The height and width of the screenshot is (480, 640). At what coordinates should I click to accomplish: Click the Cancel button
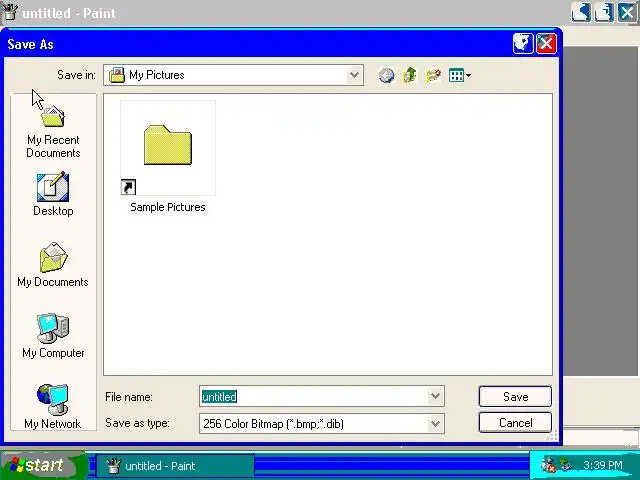click(x=515, y=423)
